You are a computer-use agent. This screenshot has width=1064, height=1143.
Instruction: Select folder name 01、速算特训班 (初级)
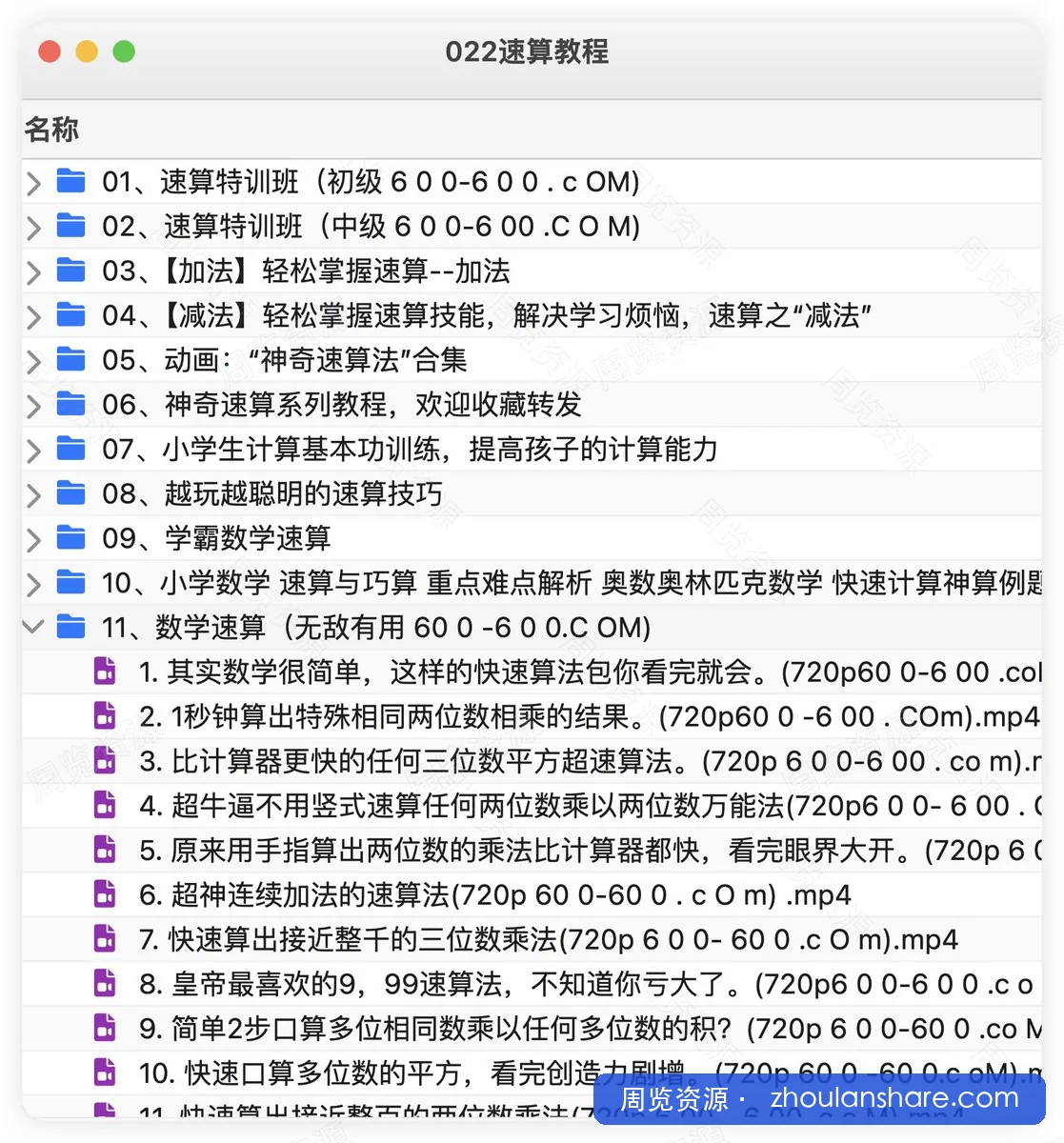(x=371, y=181)
